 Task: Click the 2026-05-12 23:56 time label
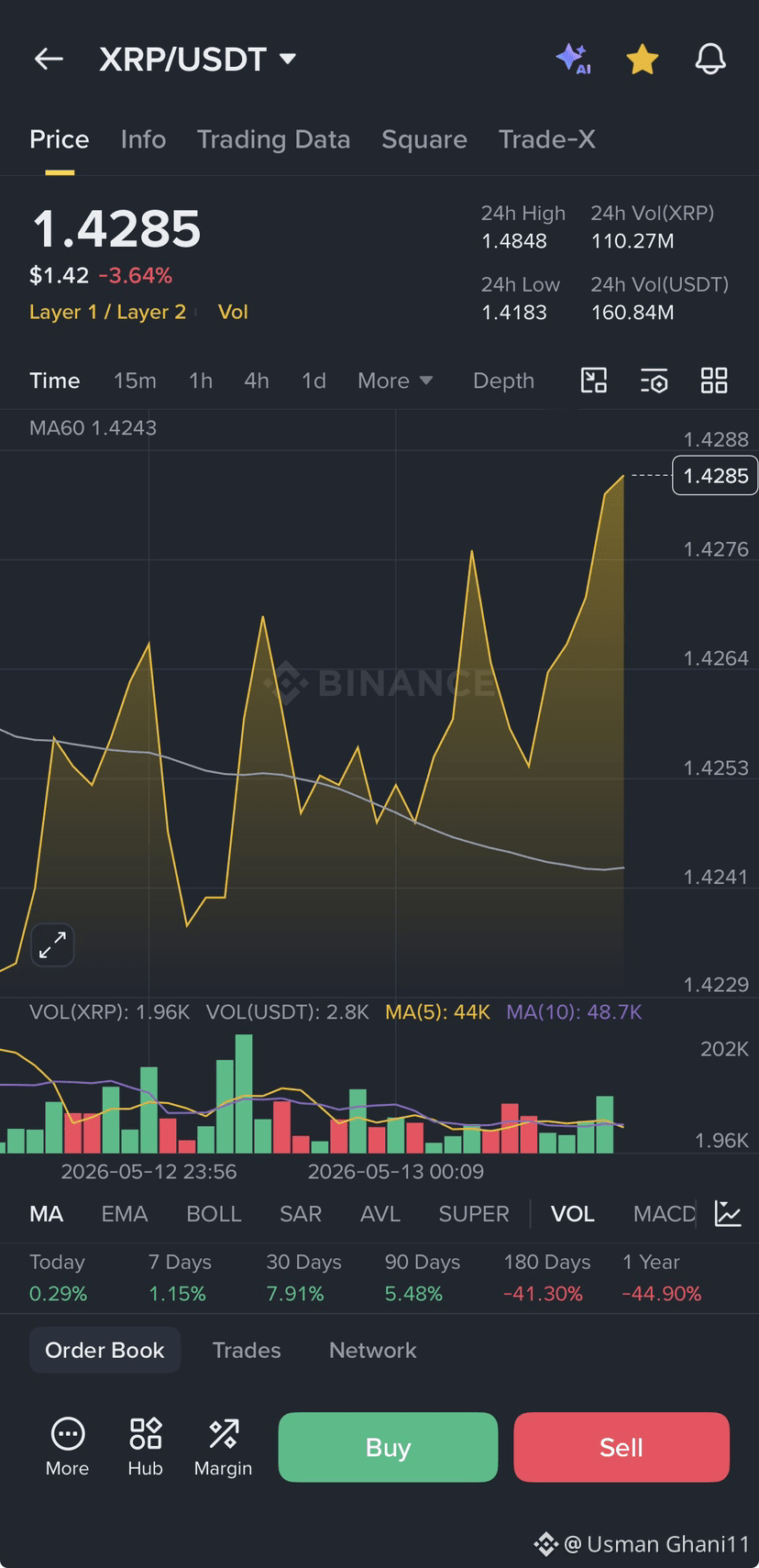click(x=148, y=1172)
